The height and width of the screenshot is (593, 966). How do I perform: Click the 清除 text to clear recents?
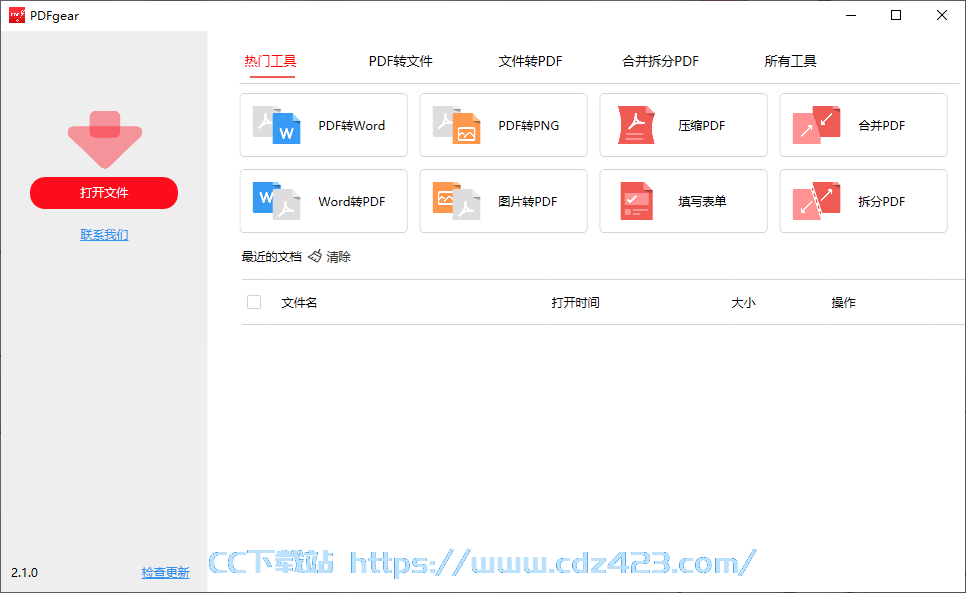pos(338,256)
